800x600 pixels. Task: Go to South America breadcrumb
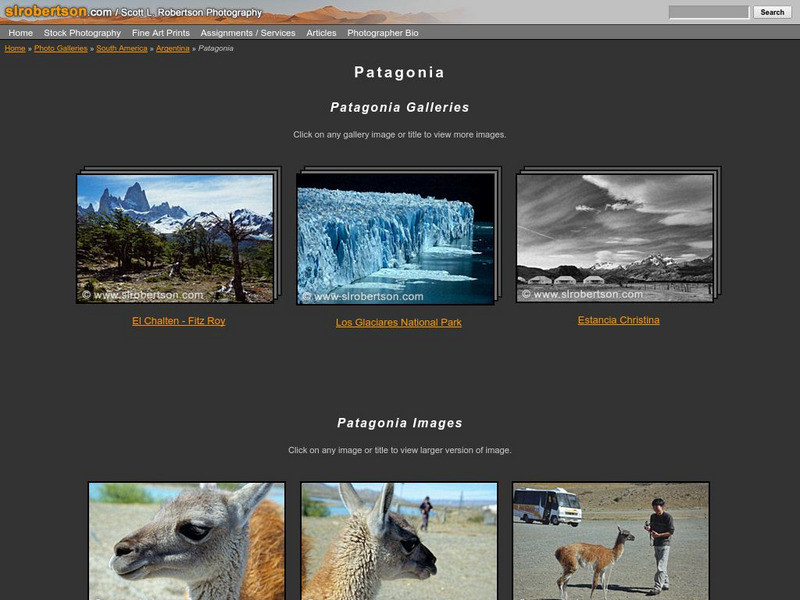click(x=121, y=48)
